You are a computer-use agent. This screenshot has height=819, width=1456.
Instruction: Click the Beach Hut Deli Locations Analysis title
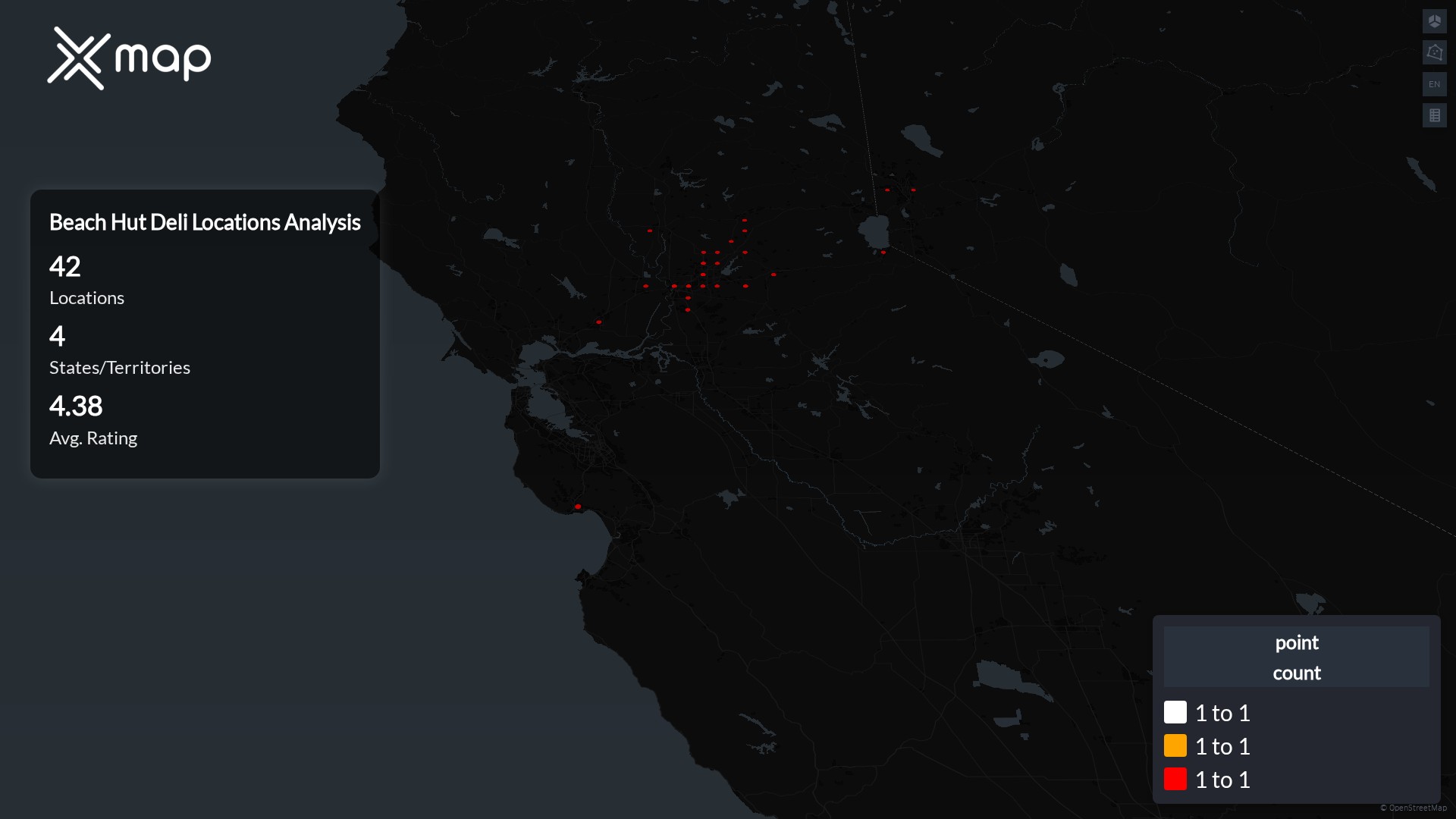[205, 222]
